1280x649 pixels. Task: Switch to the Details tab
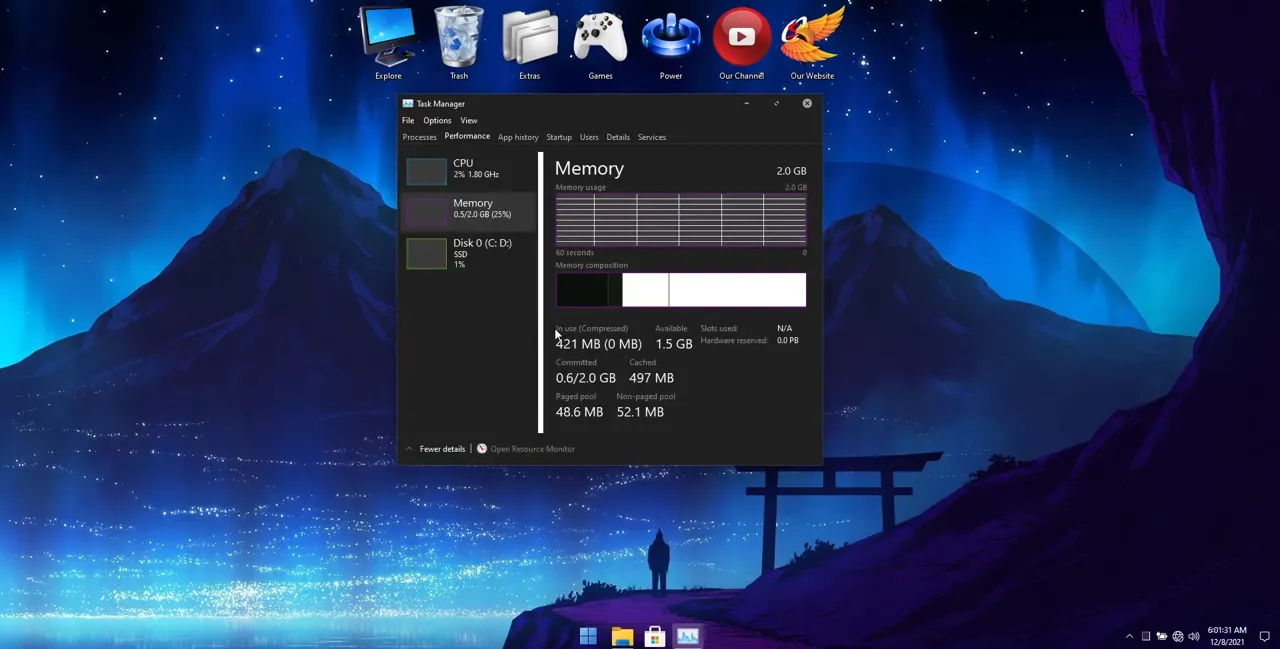(x=618, y=137)
